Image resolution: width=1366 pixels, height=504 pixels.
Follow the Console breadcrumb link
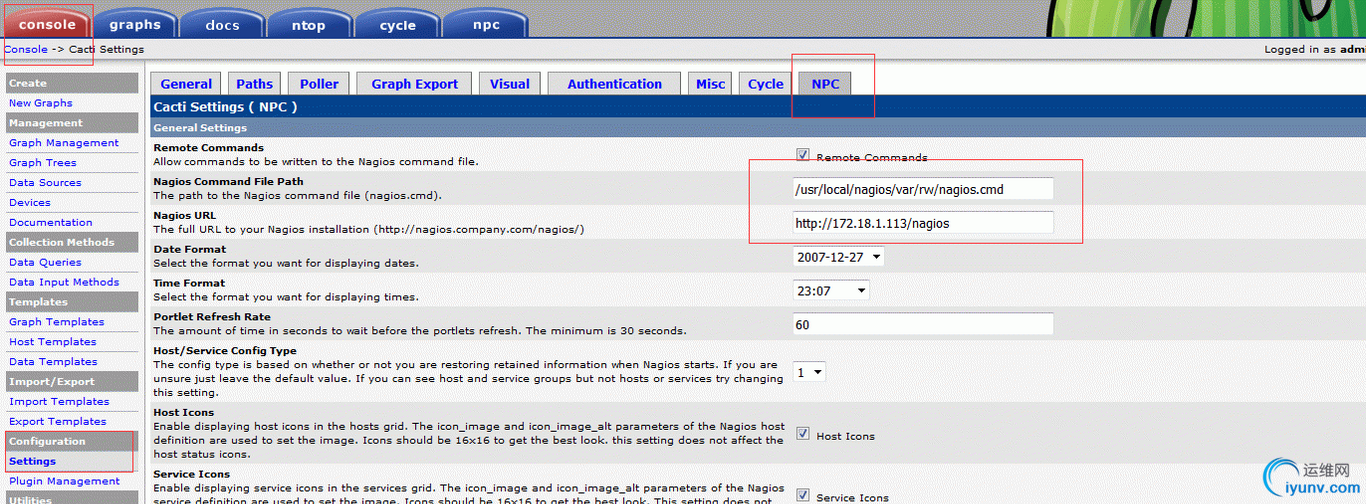[25, 49]
